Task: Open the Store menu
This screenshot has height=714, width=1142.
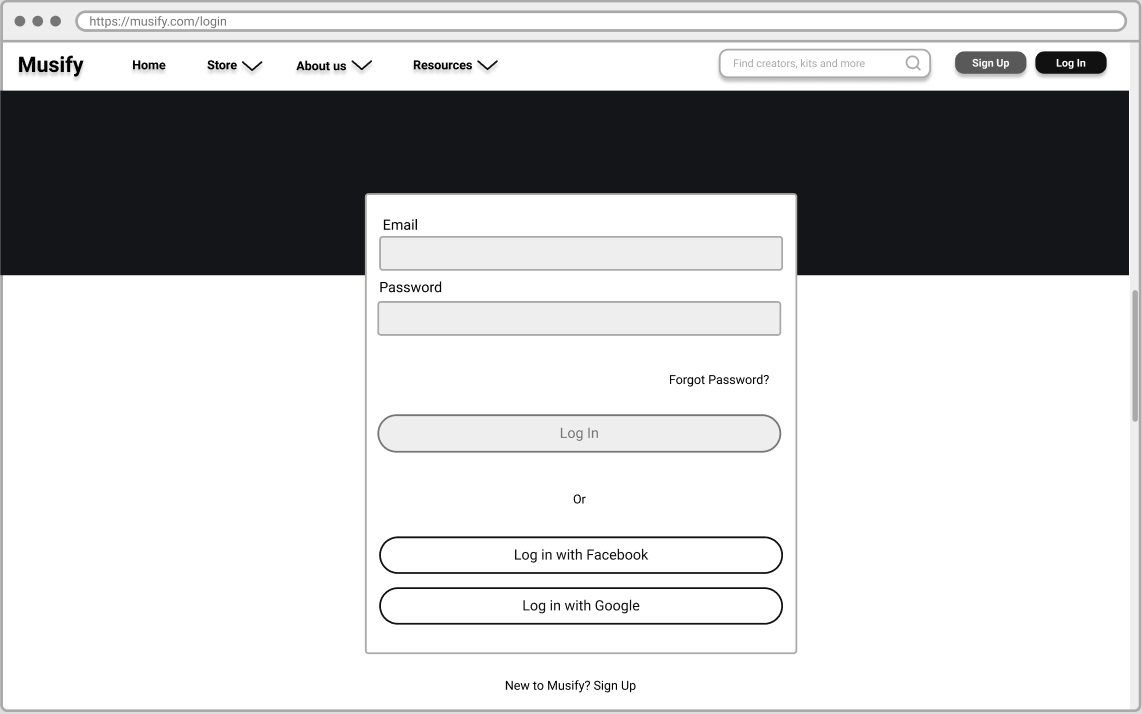Action: 222,65
